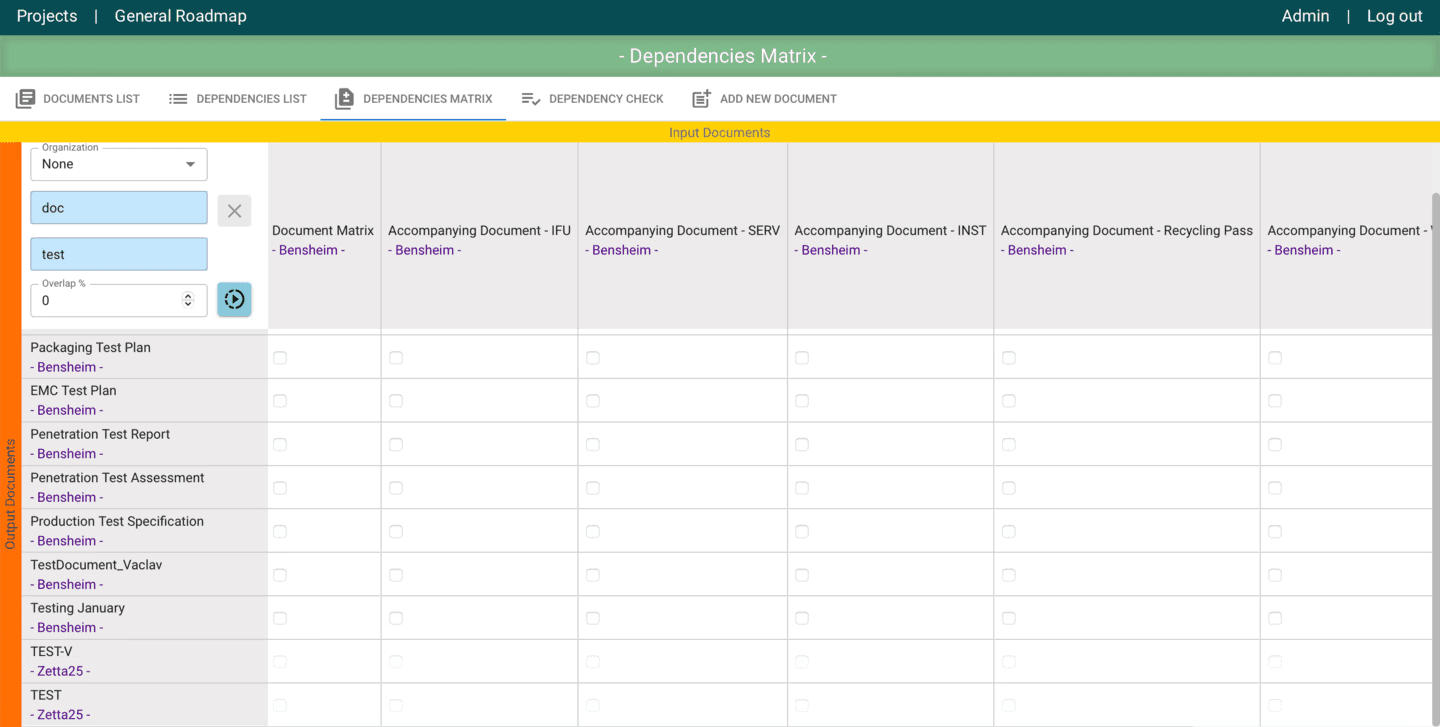
Task: Check Production Test Specification under Recycling Pass
Action: 1009,532
